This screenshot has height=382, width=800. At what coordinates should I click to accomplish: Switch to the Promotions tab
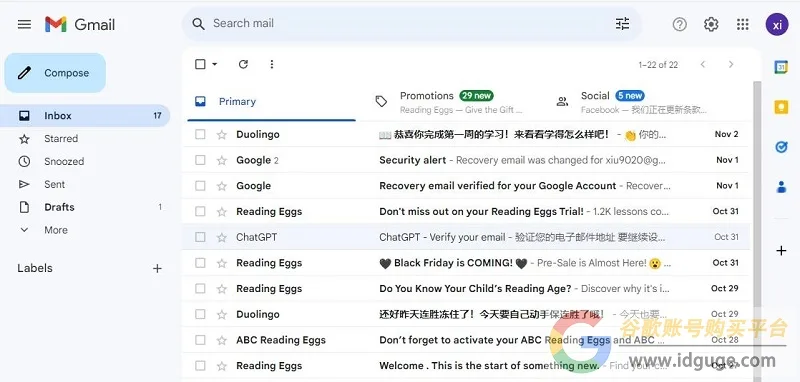click(x=452, y=101)
